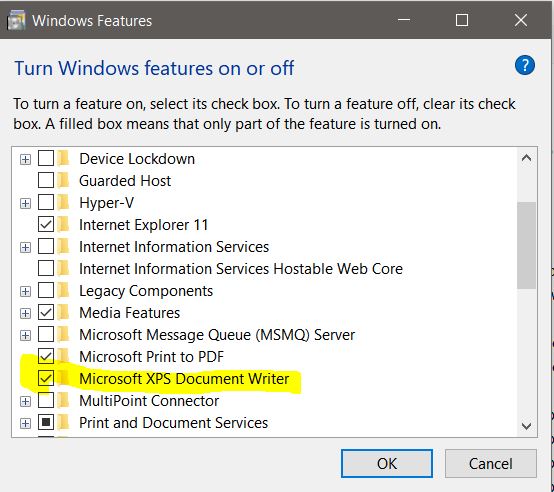Click the OK button
This screenshot has height=492, width=554.
387,463
